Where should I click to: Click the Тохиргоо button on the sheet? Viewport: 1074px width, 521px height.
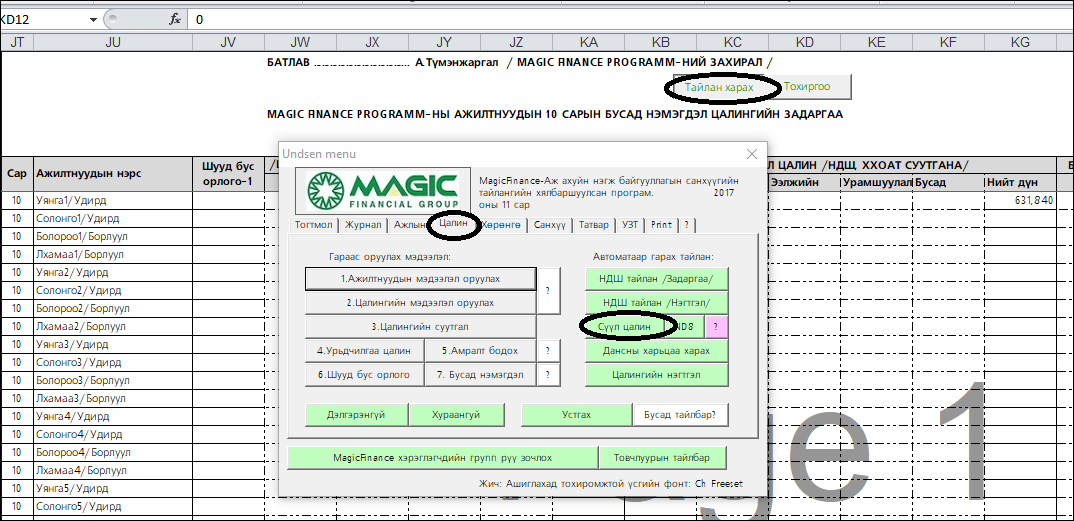tap(807, 87)
